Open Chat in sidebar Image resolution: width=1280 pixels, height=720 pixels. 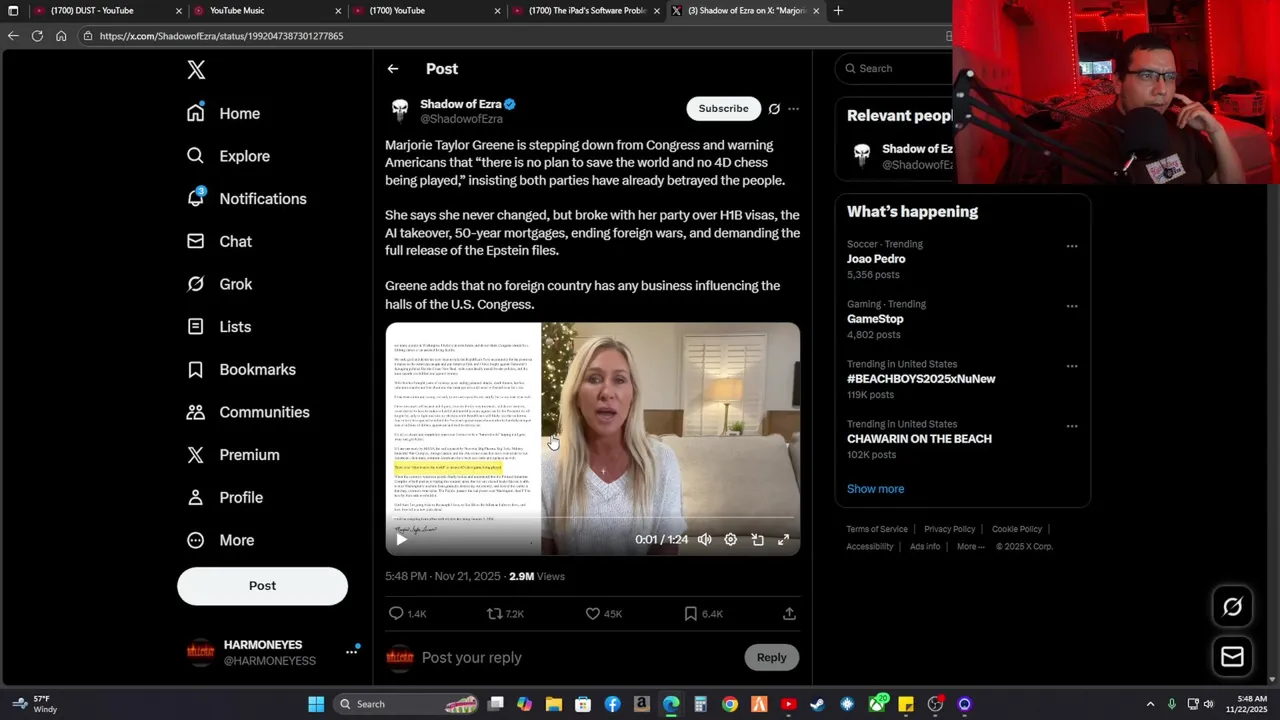click(x=220, y=241)
